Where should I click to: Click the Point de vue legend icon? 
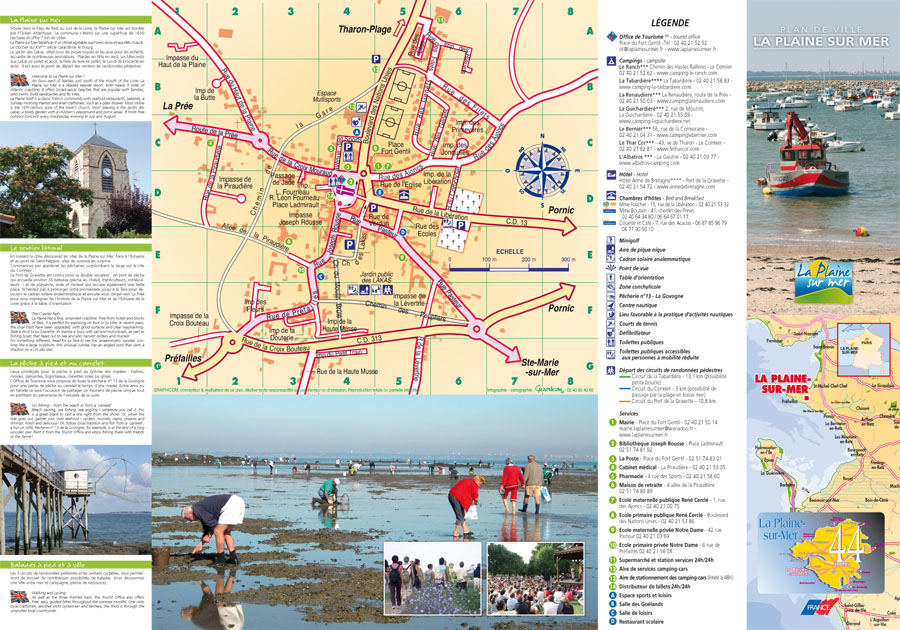[611, 268]
